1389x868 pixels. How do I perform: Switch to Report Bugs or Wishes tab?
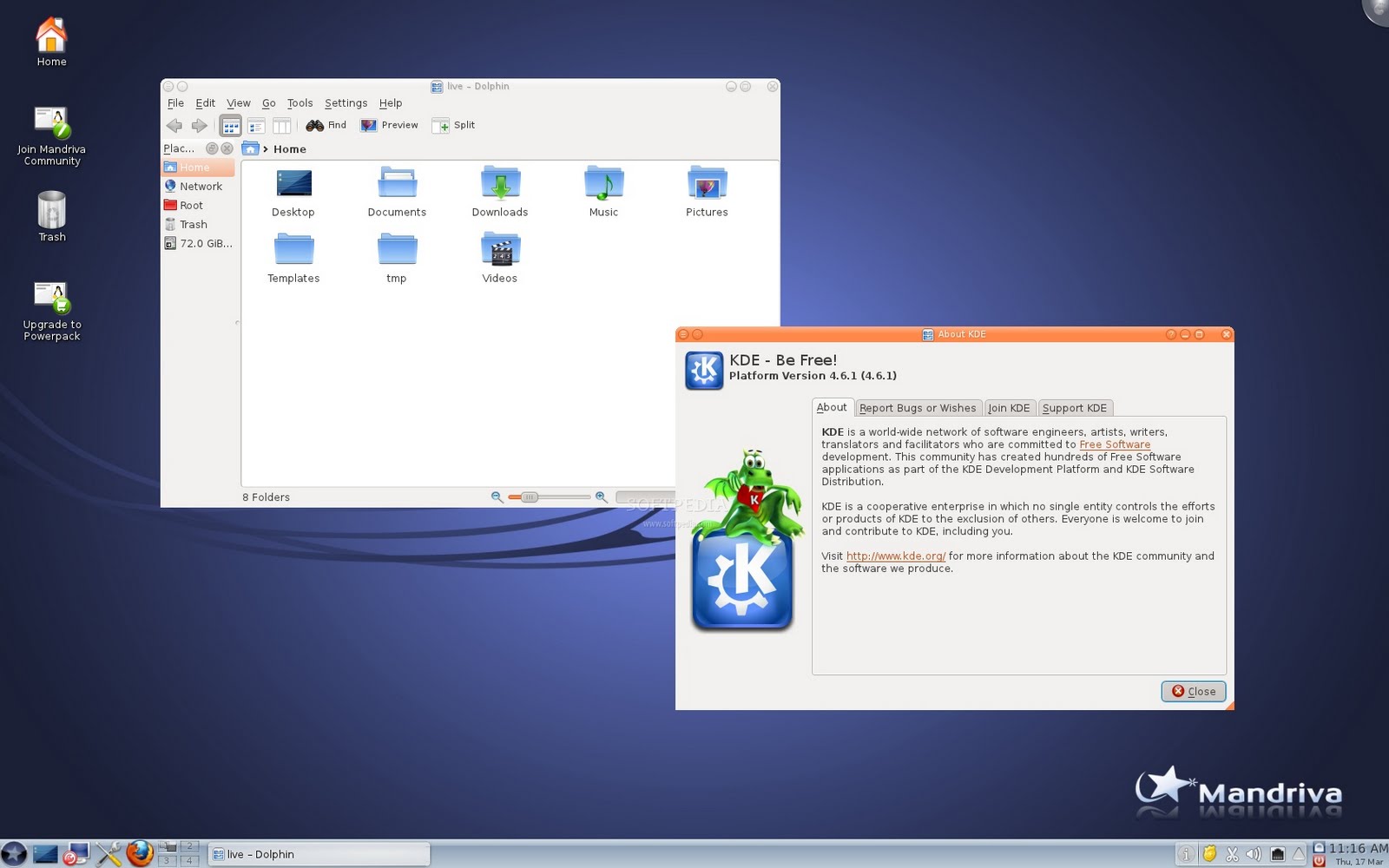918,408
